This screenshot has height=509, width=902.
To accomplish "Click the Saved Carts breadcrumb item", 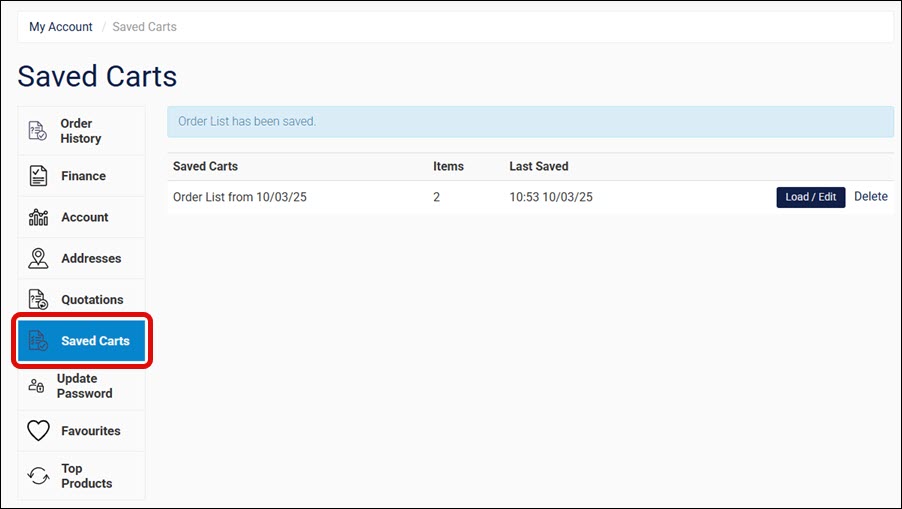I will [144, 27].
